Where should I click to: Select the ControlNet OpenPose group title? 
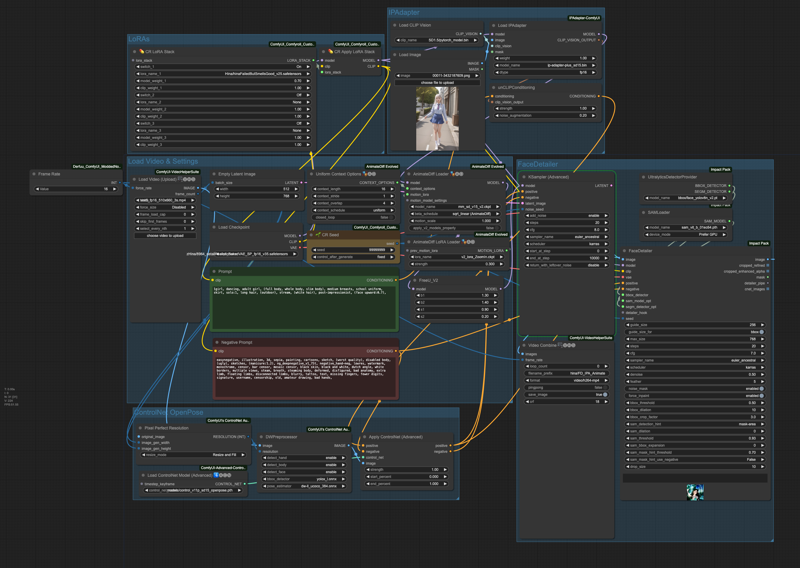point(168,412)
